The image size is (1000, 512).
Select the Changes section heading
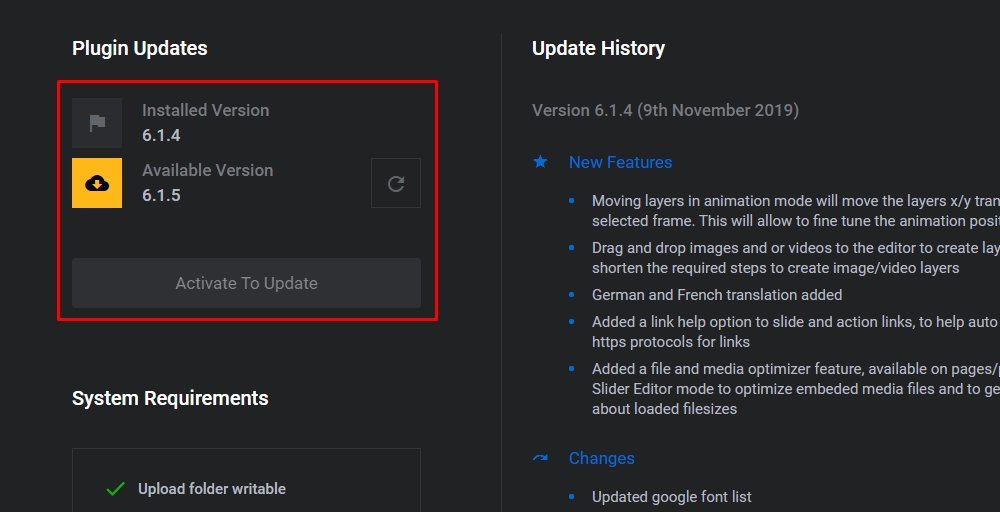(601, 458)
